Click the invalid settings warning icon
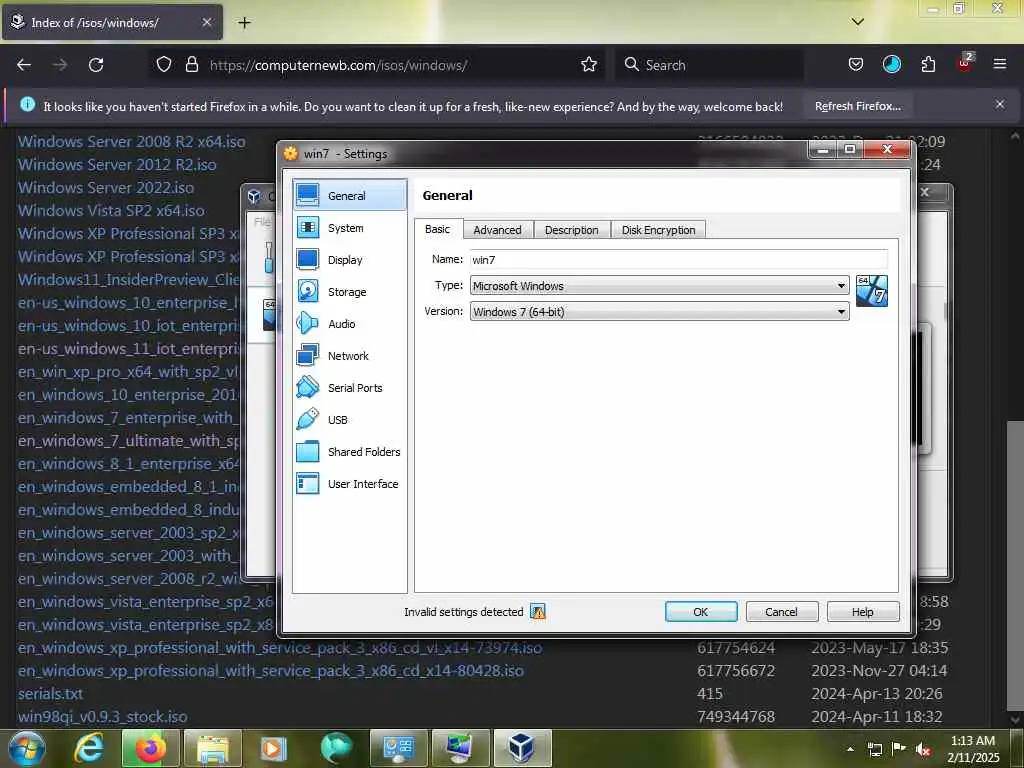This screenshot has width=1024, height=768. click(537, 612)
